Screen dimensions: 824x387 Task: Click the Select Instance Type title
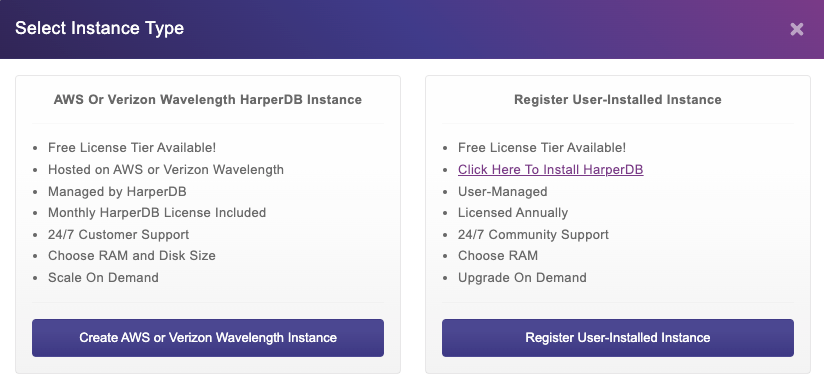(99, 28)
